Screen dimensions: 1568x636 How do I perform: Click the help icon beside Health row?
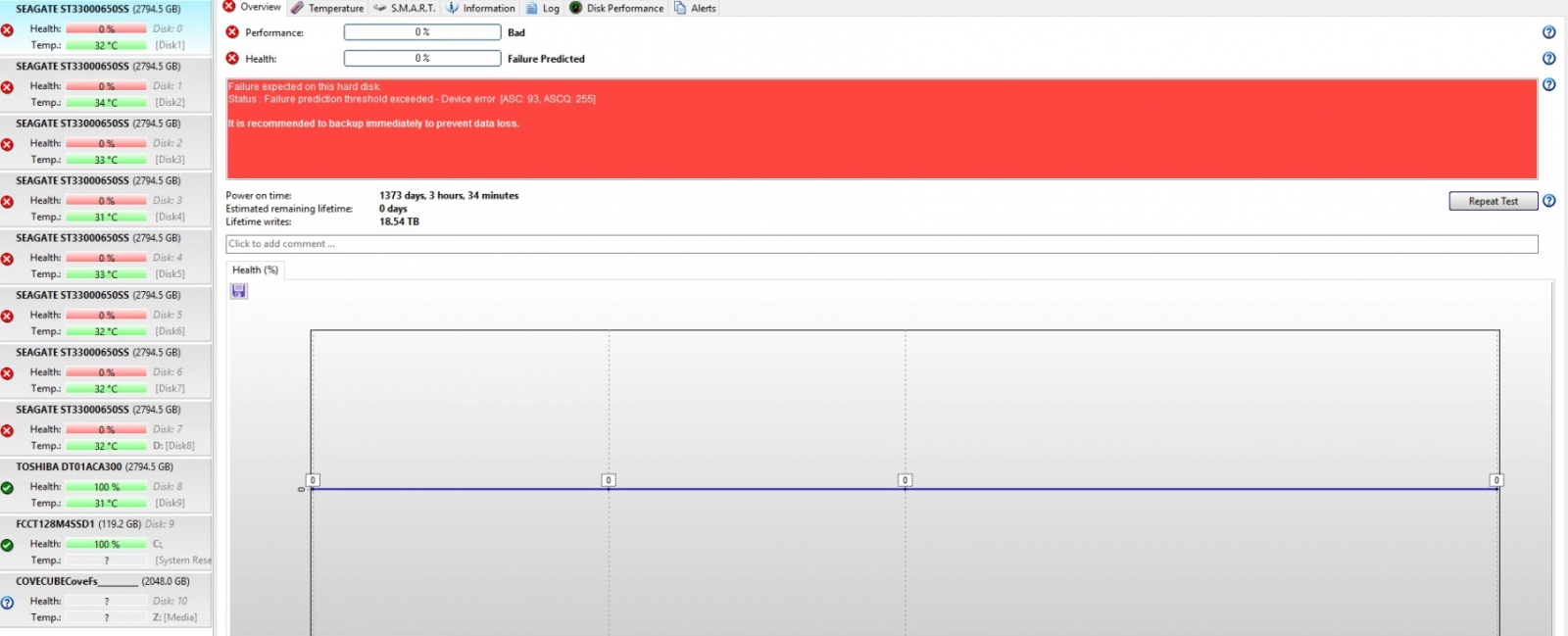(x=1548, y=59)
